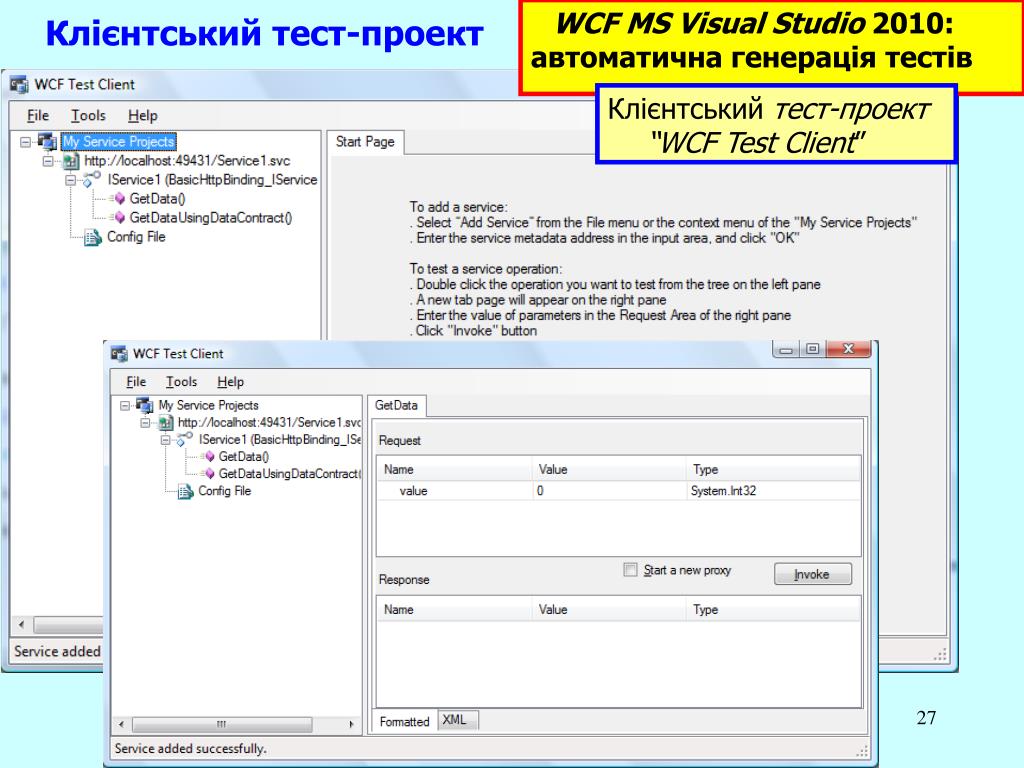This screenshot has height=768, width=1024.
Task: Click resize grip in front window status bar
Action: [x=863, y=750]
